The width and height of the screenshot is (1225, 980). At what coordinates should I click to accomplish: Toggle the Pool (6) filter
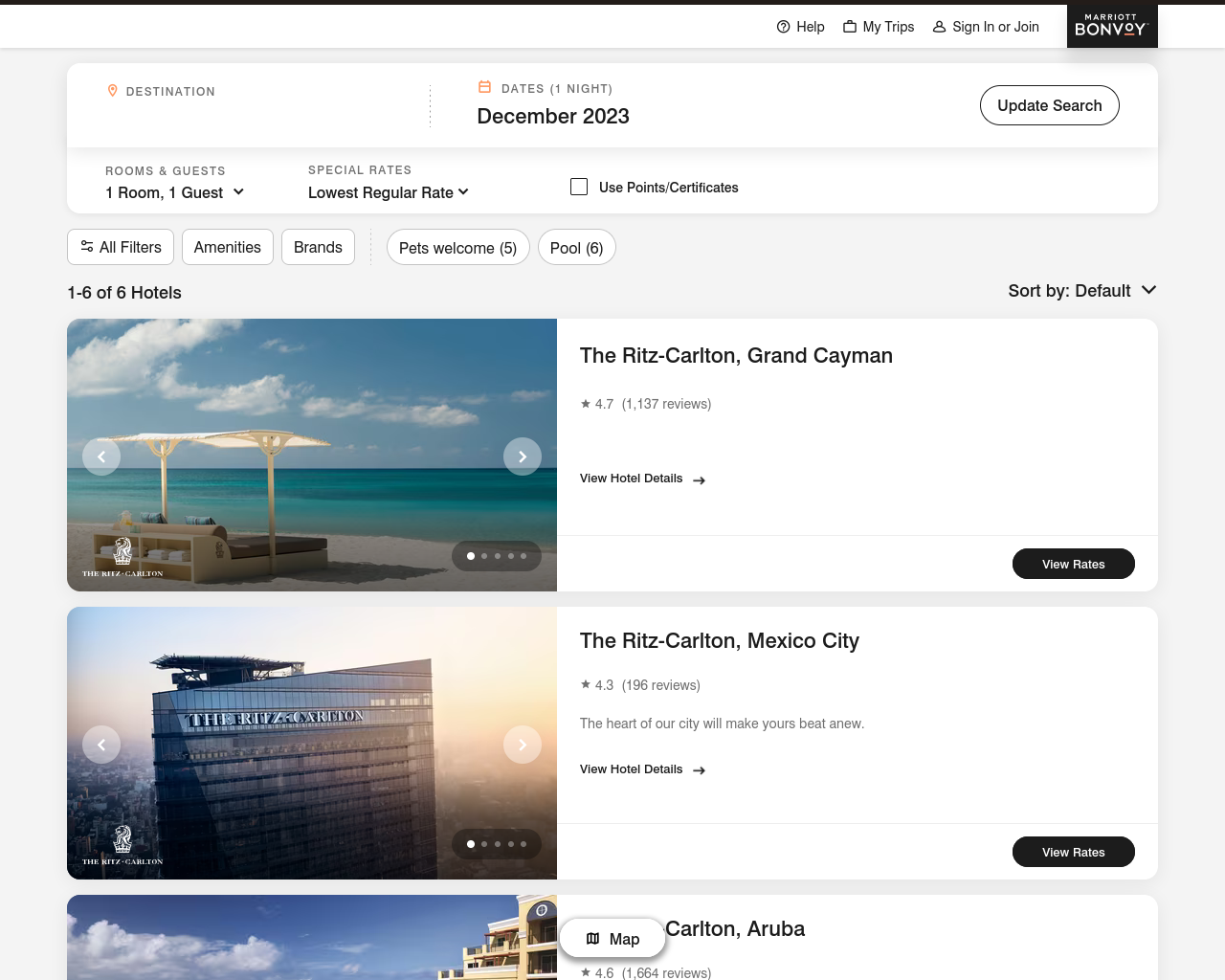point(576,248)
